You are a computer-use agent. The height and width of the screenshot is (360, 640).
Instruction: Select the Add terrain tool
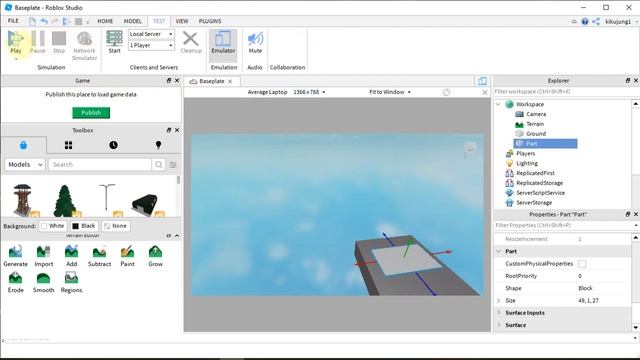(71, 256)
